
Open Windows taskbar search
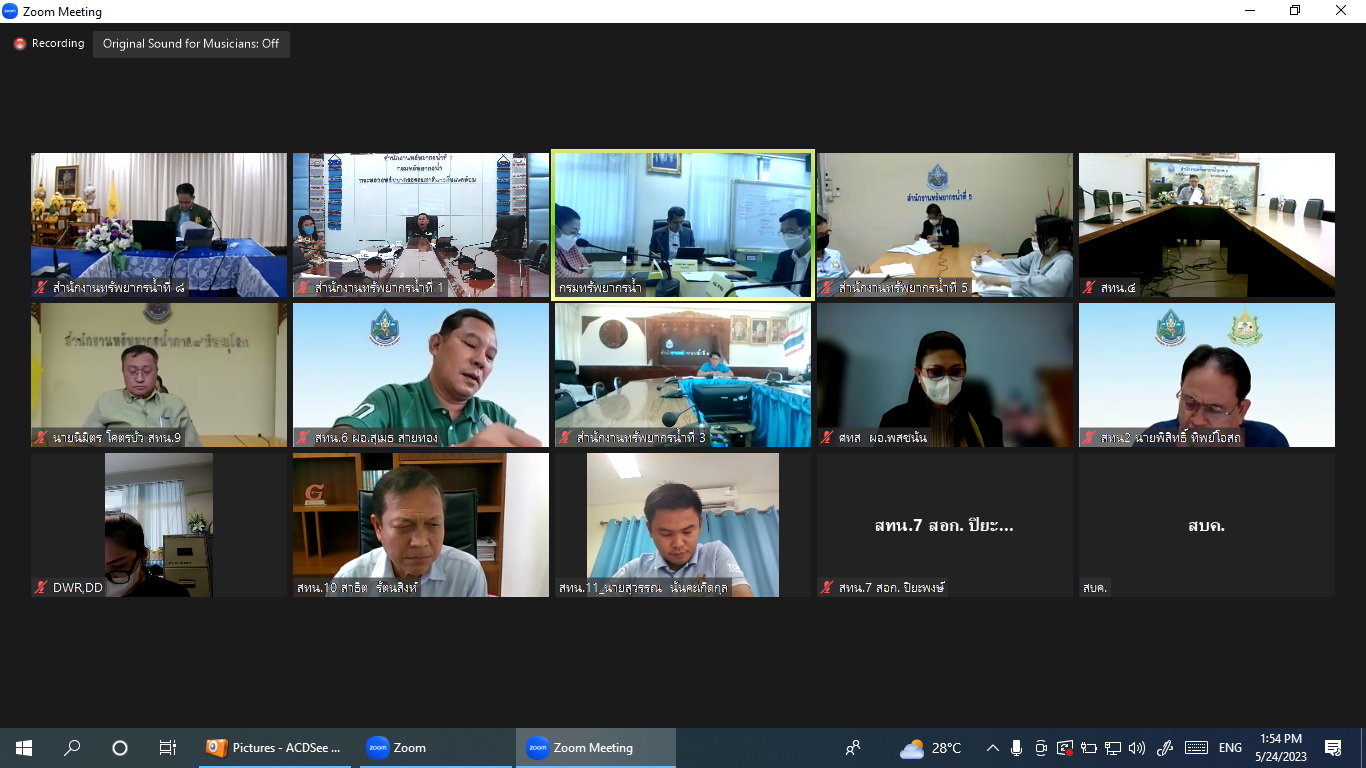(x=72, y=748)
